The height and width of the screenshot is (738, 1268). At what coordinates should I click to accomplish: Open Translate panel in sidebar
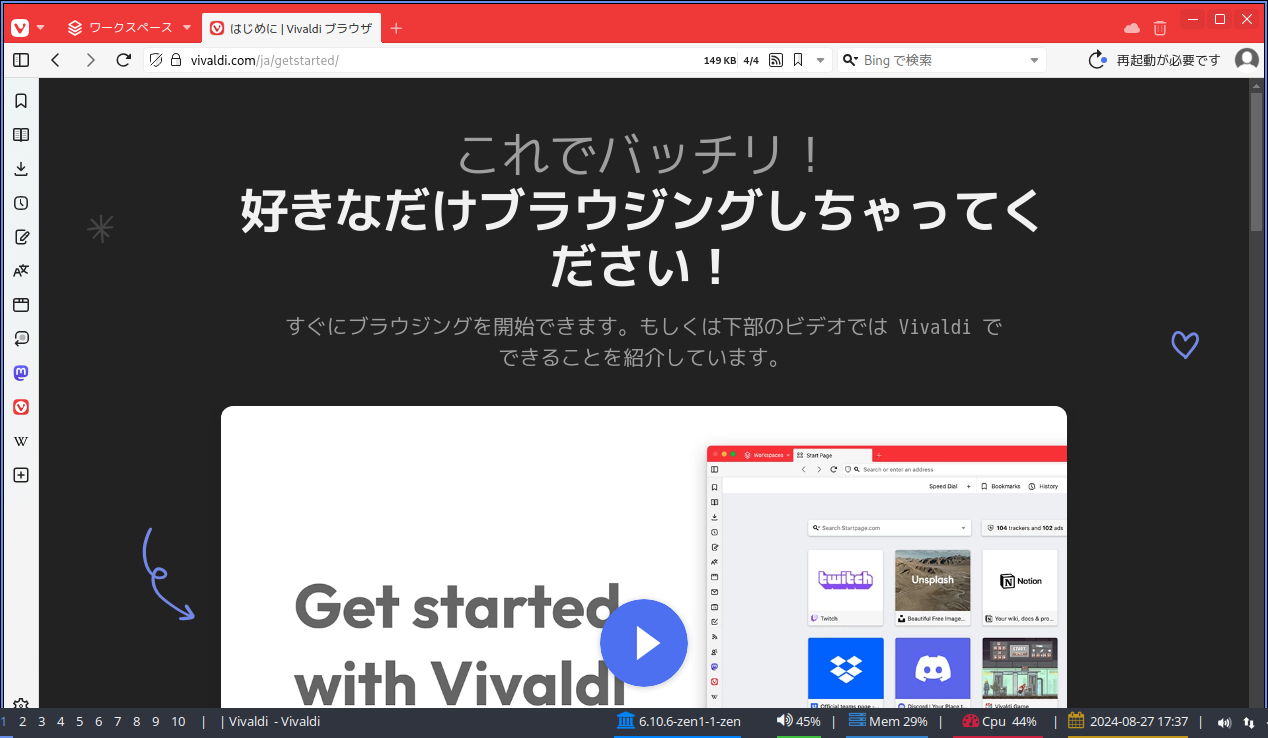click(x=21, y=271)
